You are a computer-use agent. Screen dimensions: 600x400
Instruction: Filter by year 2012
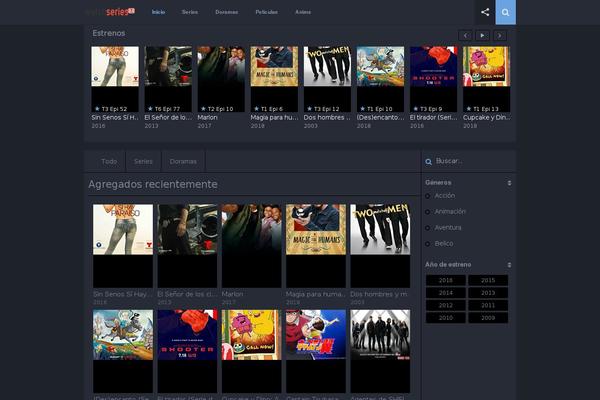pyautogui.click(x=446, y=305)
